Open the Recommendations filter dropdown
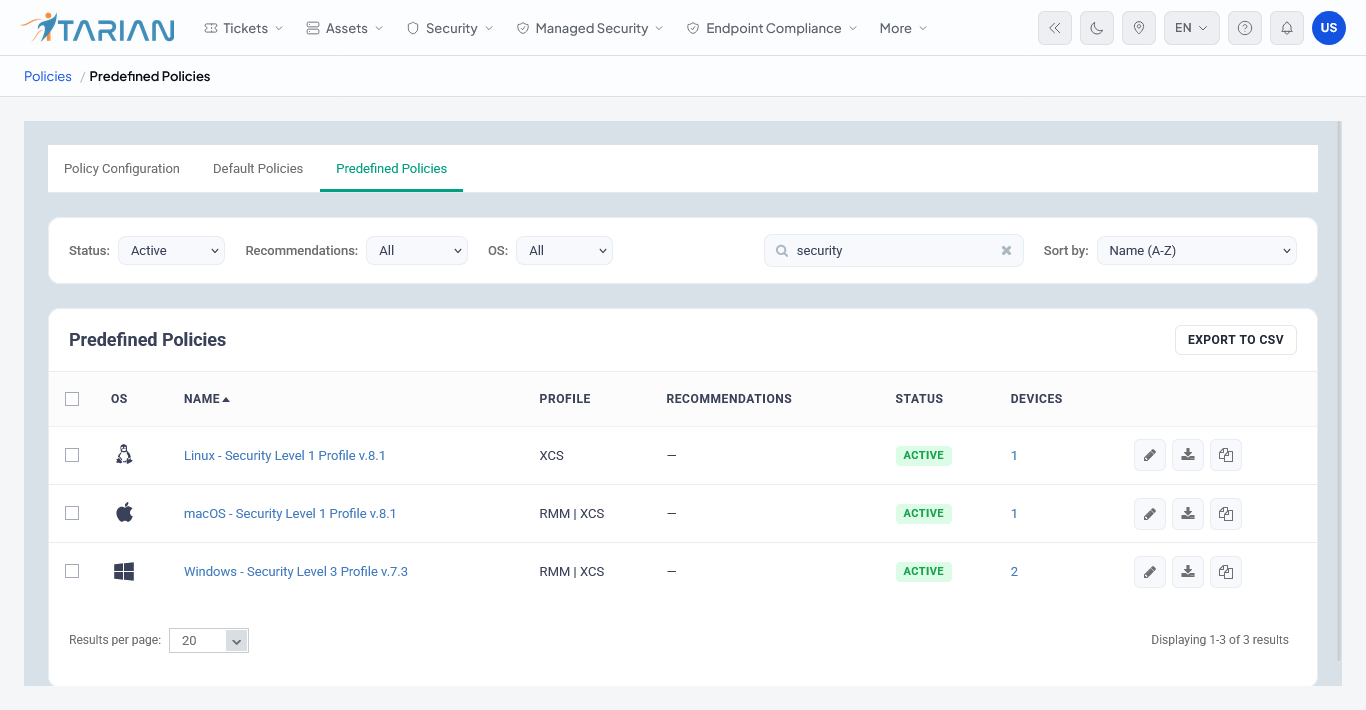Screen dimensions: 1366x710 coord(417,251)
